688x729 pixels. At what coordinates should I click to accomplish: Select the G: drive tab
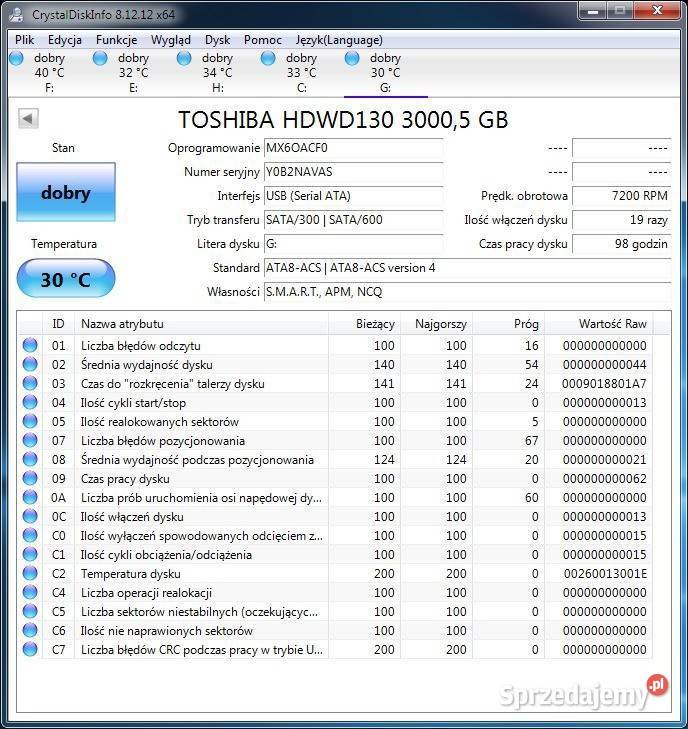(385, 72)
